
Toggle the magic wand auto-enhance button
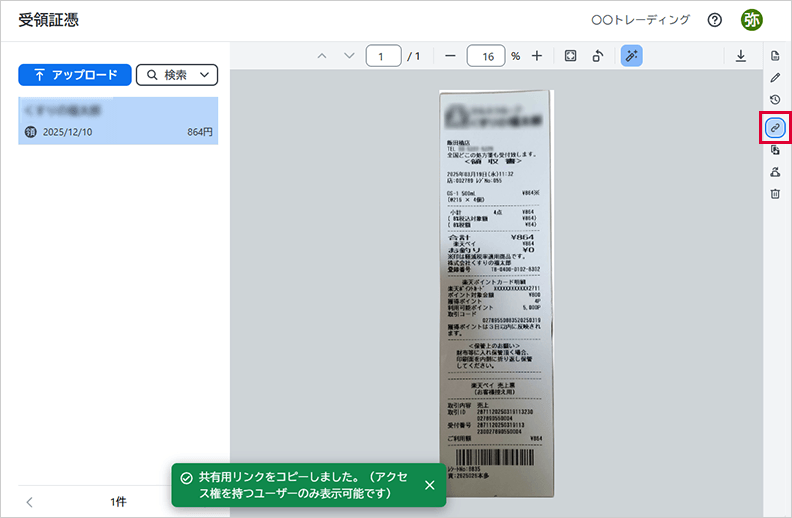click(631, 56)
